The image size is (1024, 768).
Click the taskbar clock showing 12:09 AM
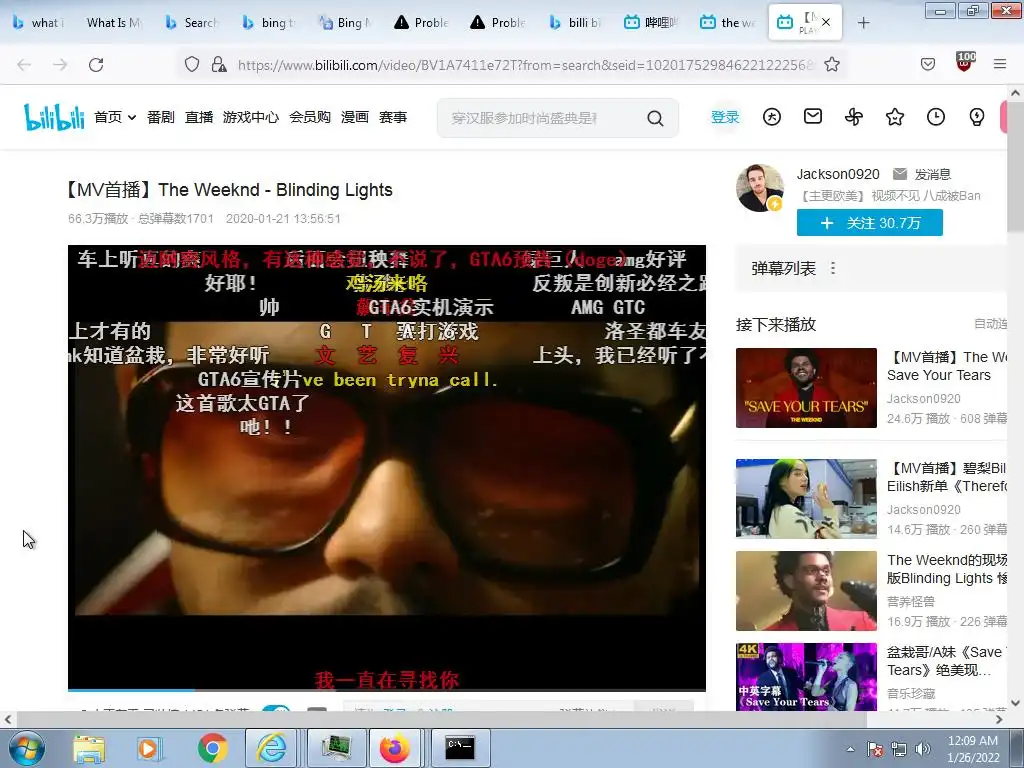pos(973,749)
